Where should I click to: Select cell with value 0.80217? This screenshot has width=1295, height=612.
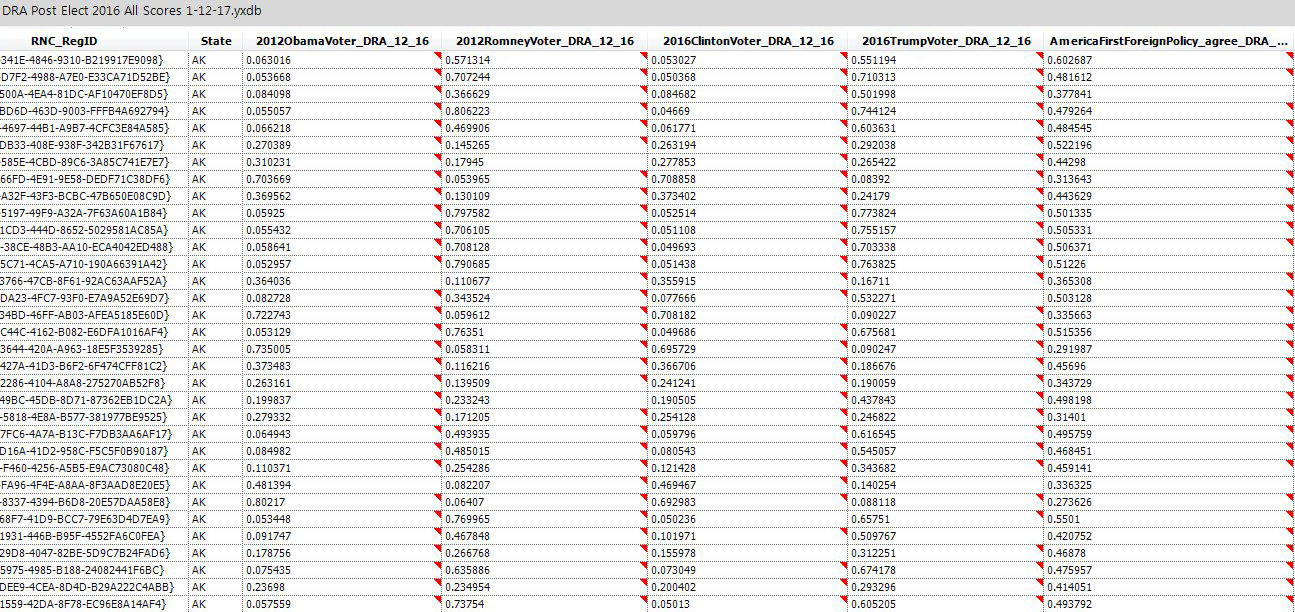point(342,501)
